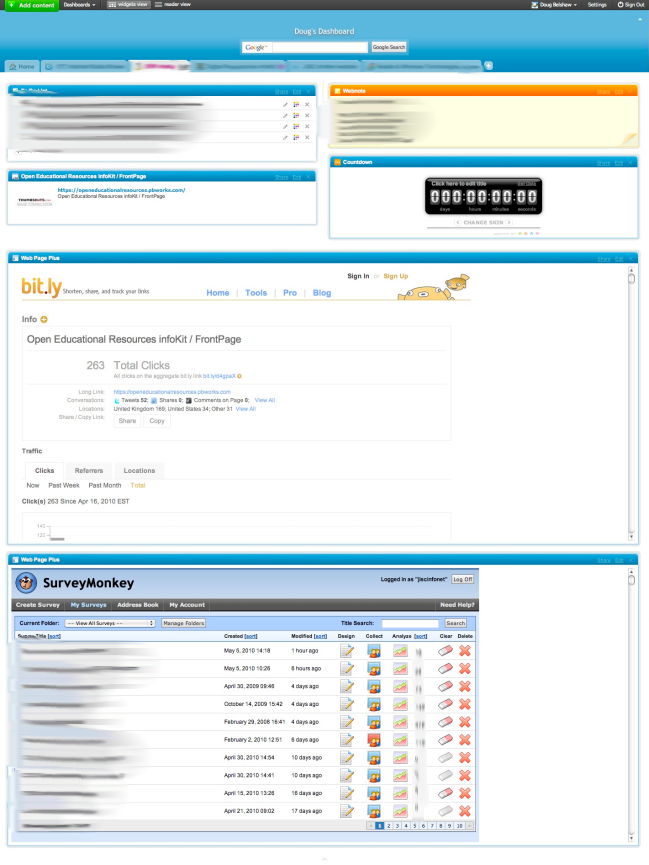Click Analyze icon for first survey row
This screenshot has height=865, width=649.
(x=400, y=651)
